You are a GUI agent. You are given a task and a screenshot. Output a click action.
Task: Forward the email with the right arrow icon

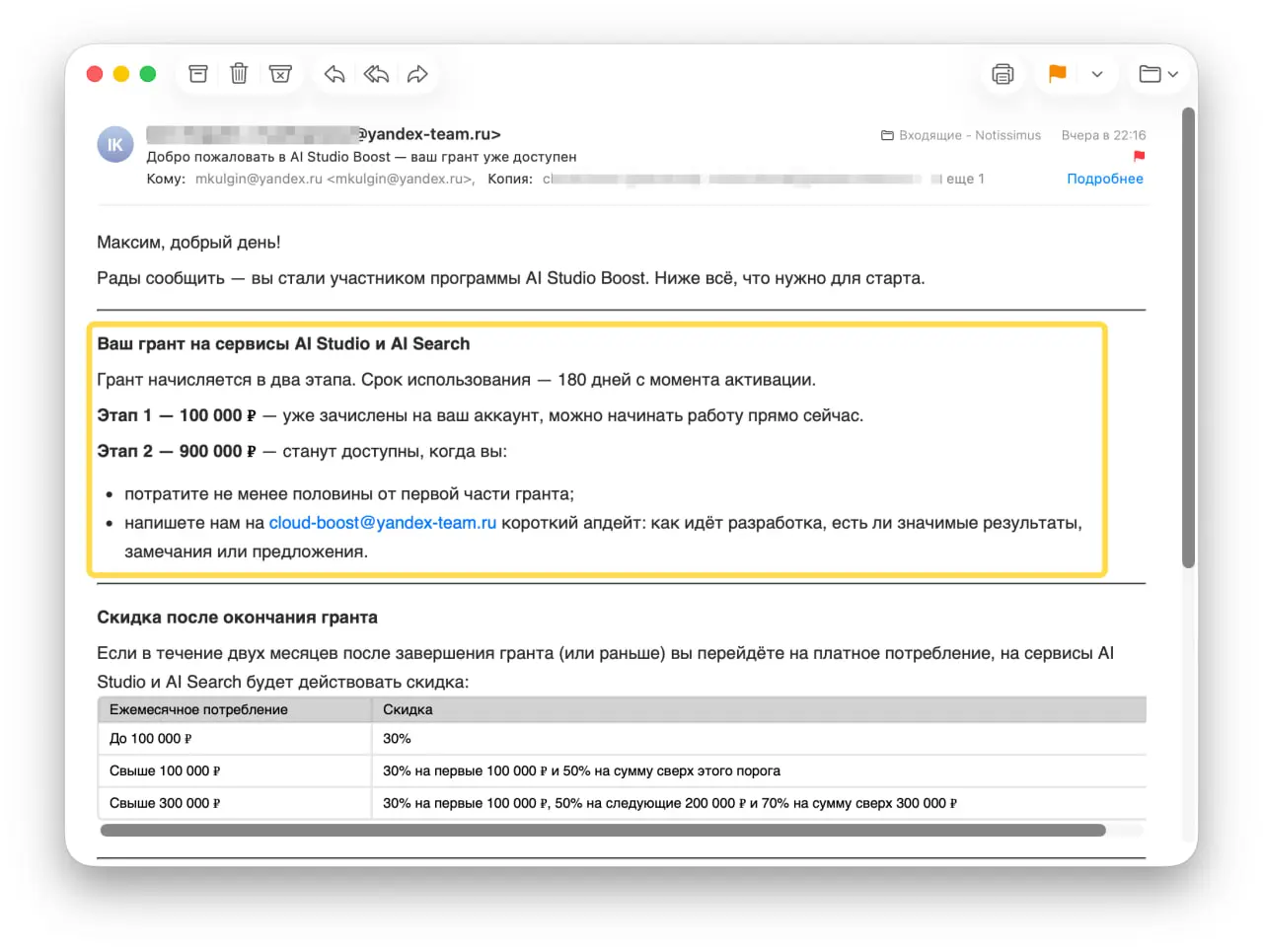417,74
